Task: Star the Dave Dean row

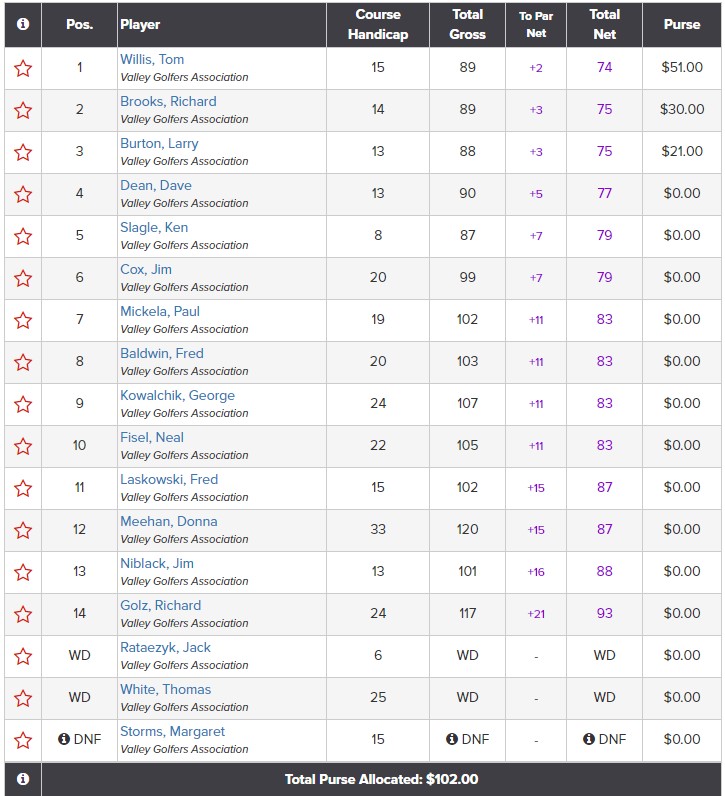Action: [x=23, y=194]
